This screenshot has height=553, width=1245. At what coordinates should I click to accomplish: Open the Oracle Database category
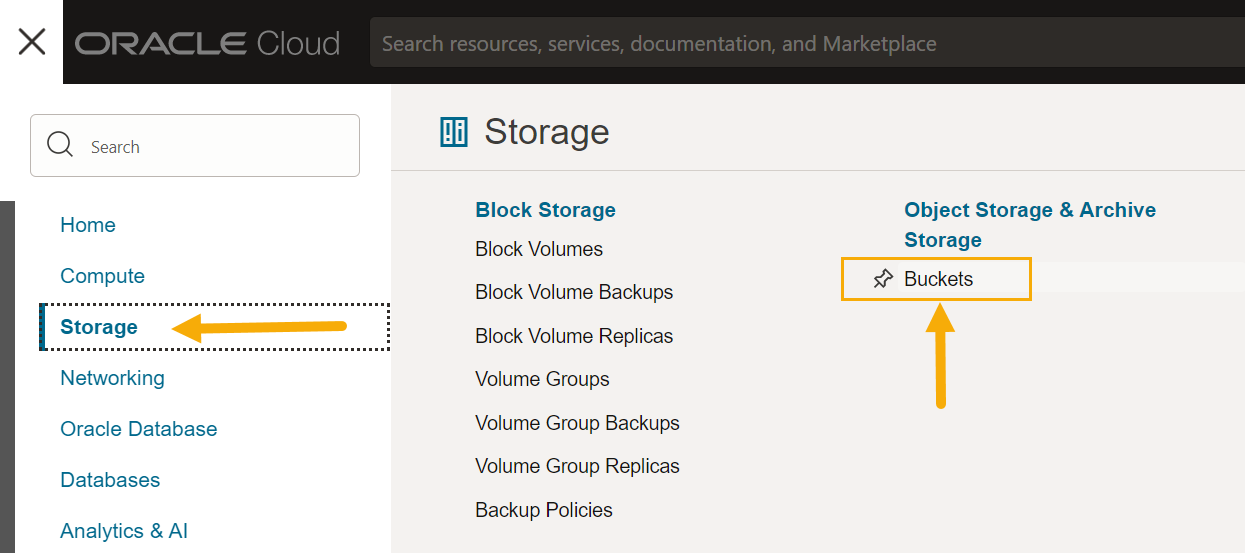coord(138,429)
